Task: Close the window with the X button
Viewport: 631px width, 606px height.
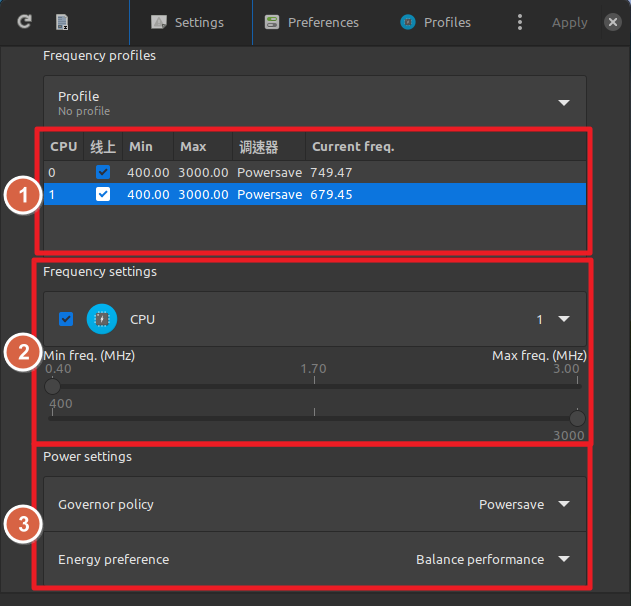Action: click(x=613, y=22)
